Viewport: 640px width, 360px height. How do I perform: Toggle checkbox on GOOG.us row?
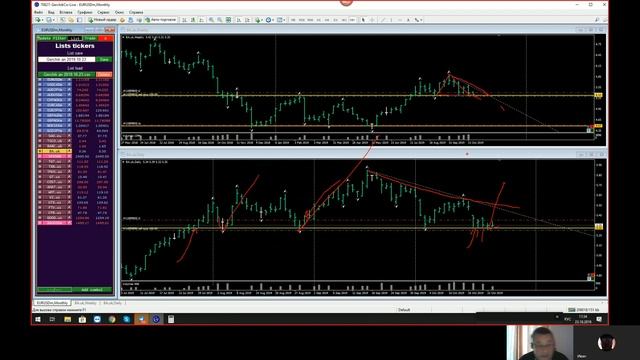[40, 218]
